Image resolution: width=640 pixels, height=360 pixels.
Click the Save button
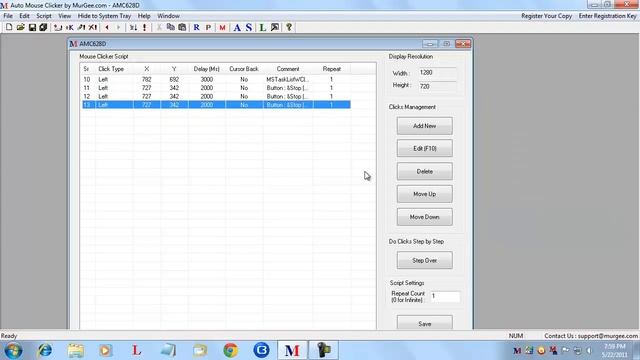coord(424,322)
